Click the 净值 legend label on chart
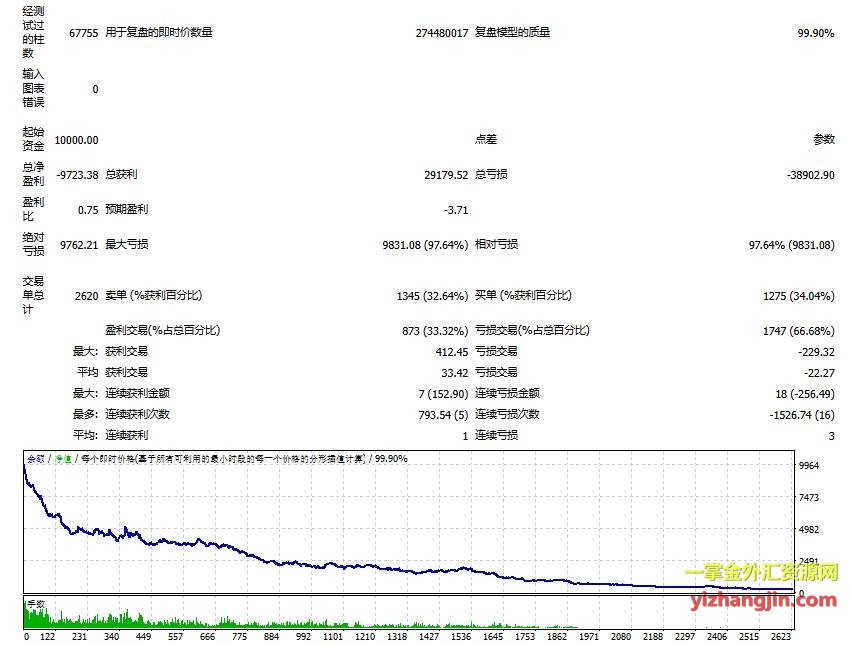Viewport: 852px width, 646px height. (x=62, y=458)
